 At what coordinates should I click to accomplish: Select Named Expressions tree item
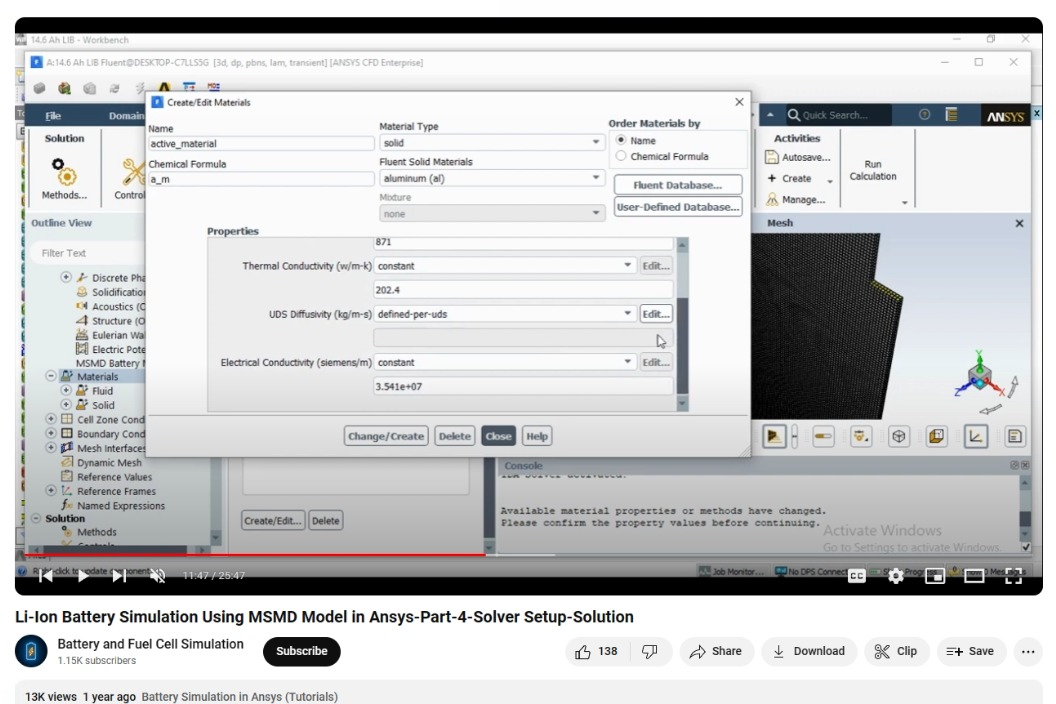(x=121, y=505)
